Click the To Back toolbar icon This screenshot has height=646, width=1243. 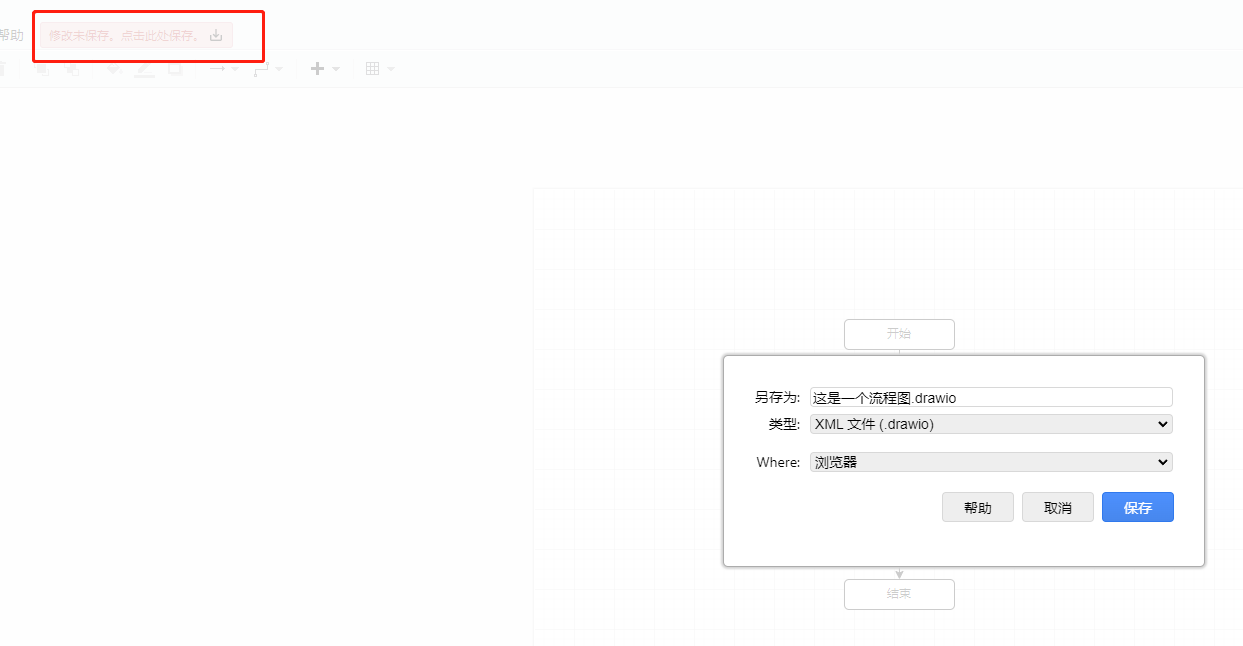[73, 69]
